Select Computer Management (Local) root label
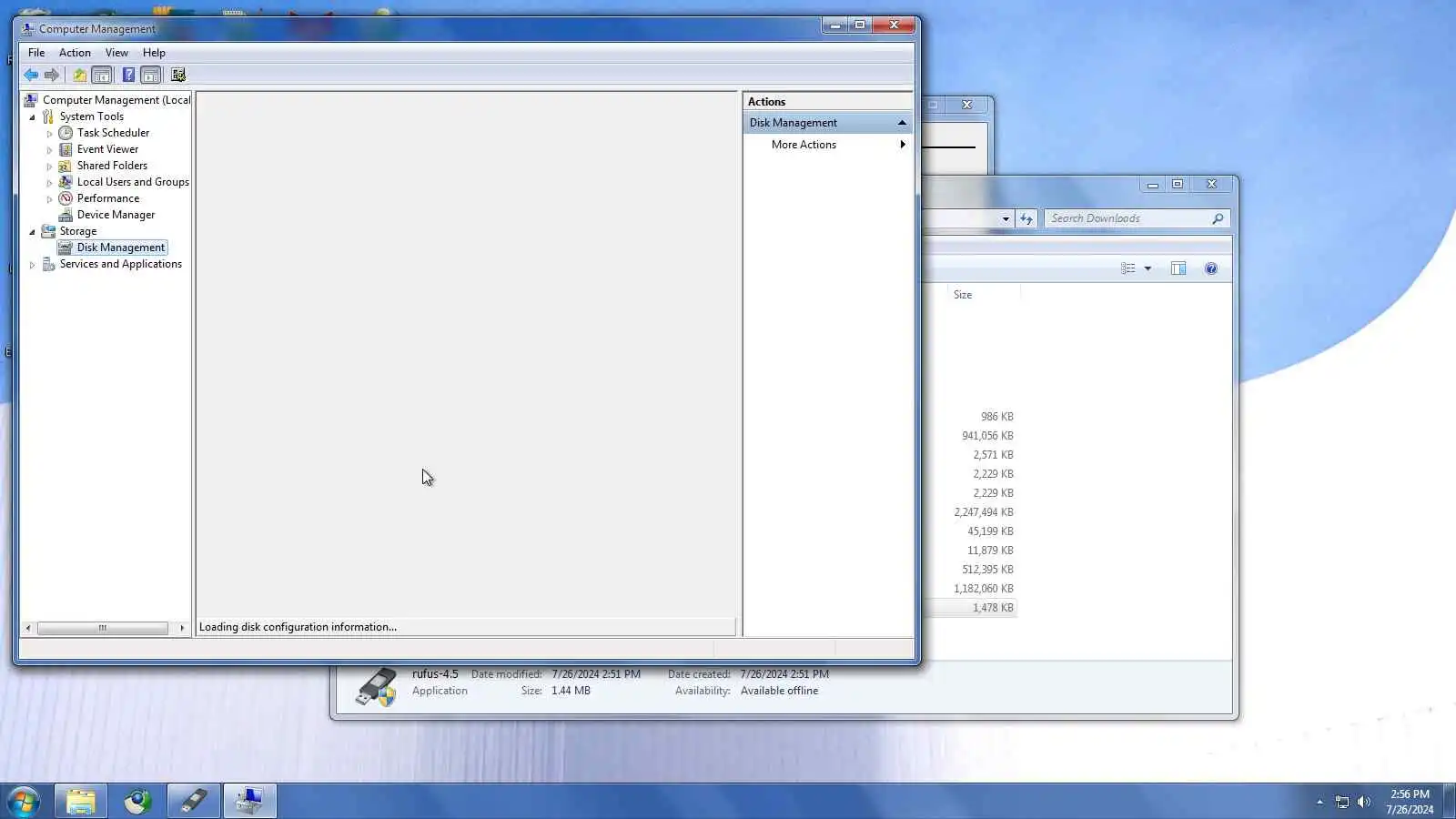1456x819 pixels. (116, 100)
